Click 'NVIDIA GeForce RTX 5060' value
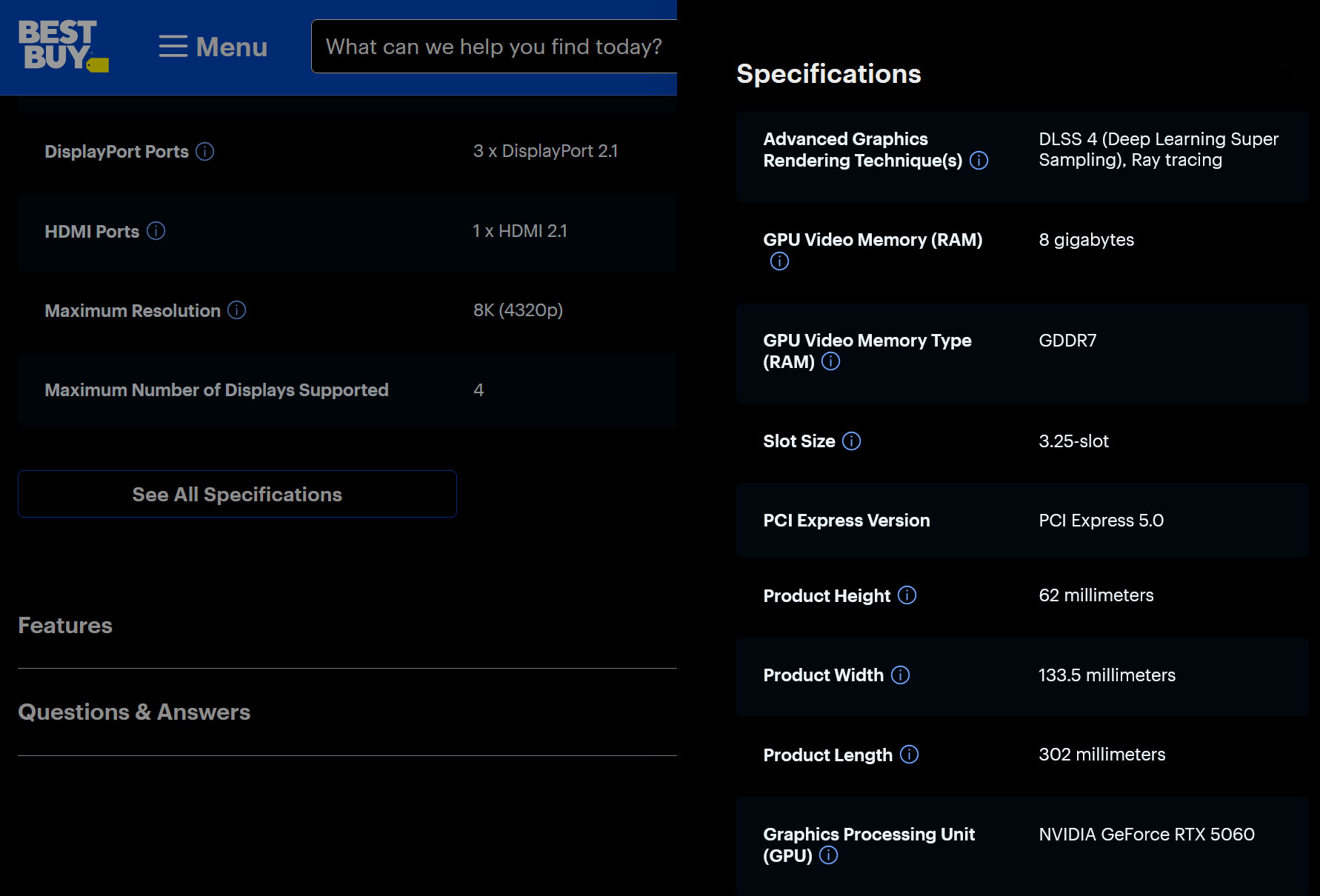The width and height of the screenshot is (1320, 896). click(x=1147, y=835)
